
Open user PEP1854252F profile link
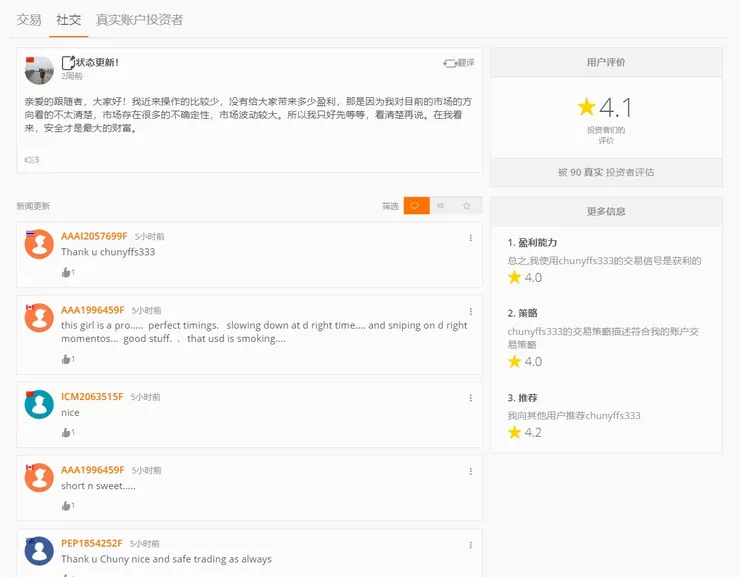point(92,543)
